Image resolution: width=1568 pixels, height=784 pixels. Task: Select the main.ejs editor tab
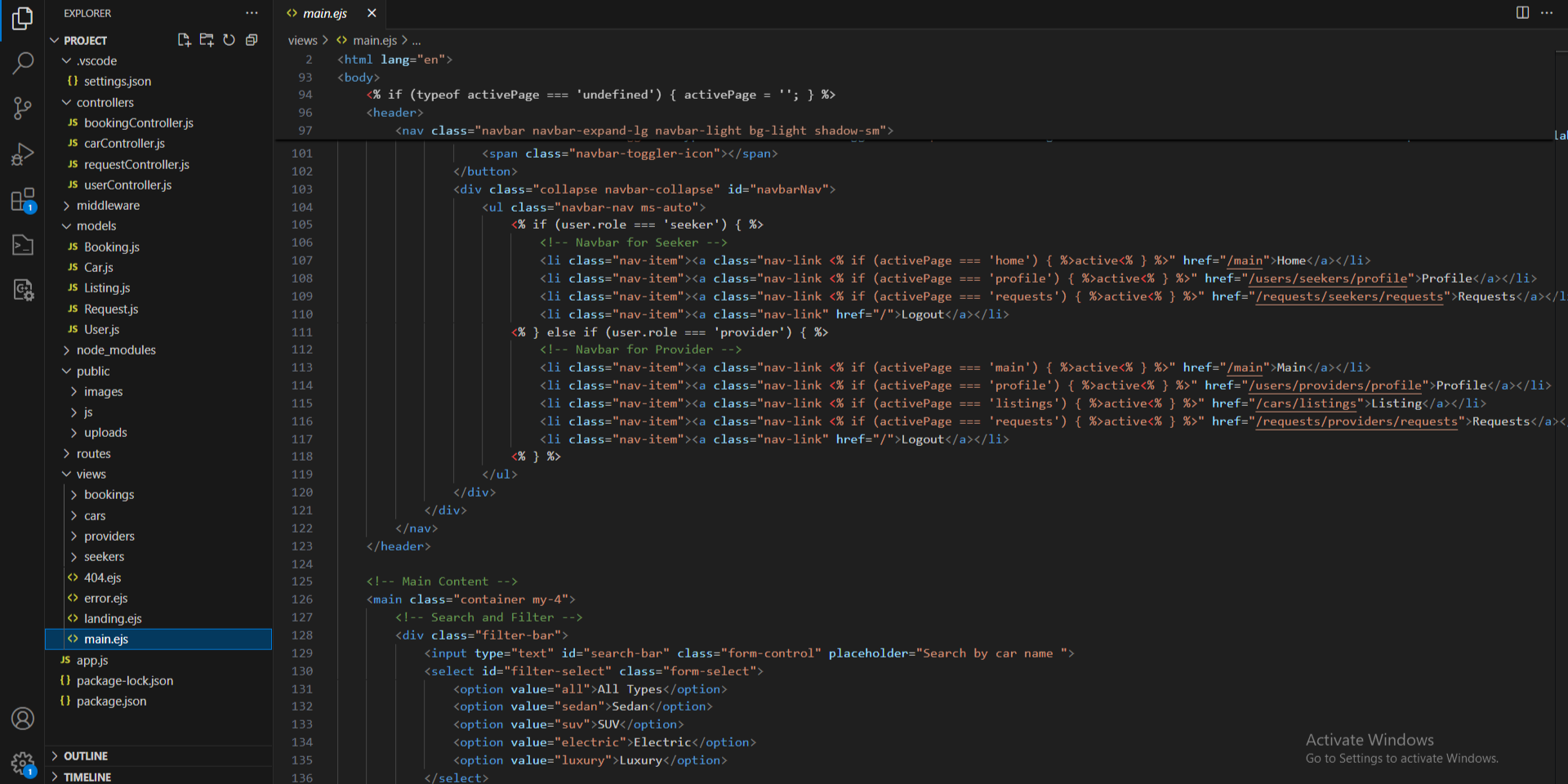(325, 13)
